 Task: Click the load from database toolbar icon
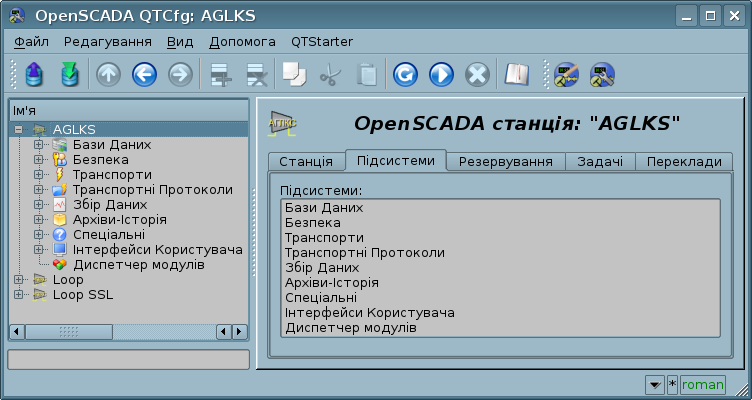pos(33,74)
